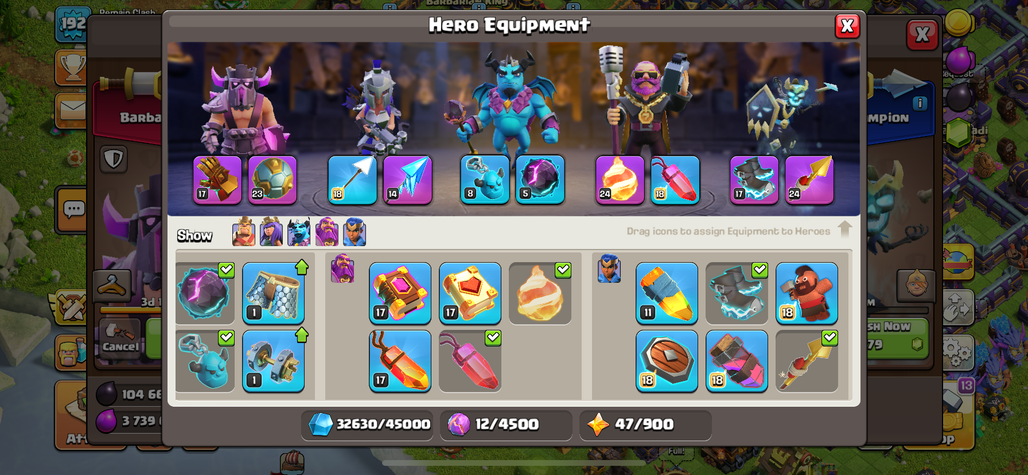Toggle Royal Champion filter in Show row

[354, 232]
